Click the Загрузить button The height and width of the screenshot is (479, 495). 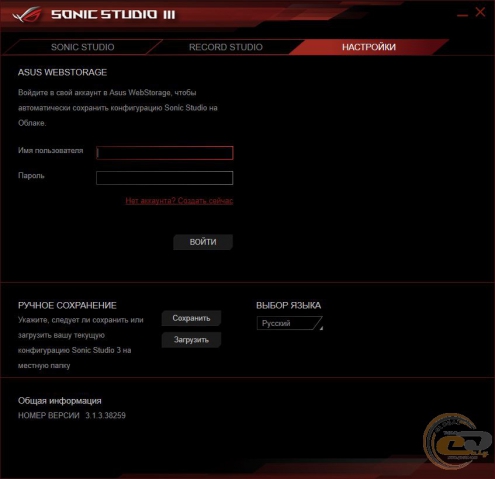191,340
